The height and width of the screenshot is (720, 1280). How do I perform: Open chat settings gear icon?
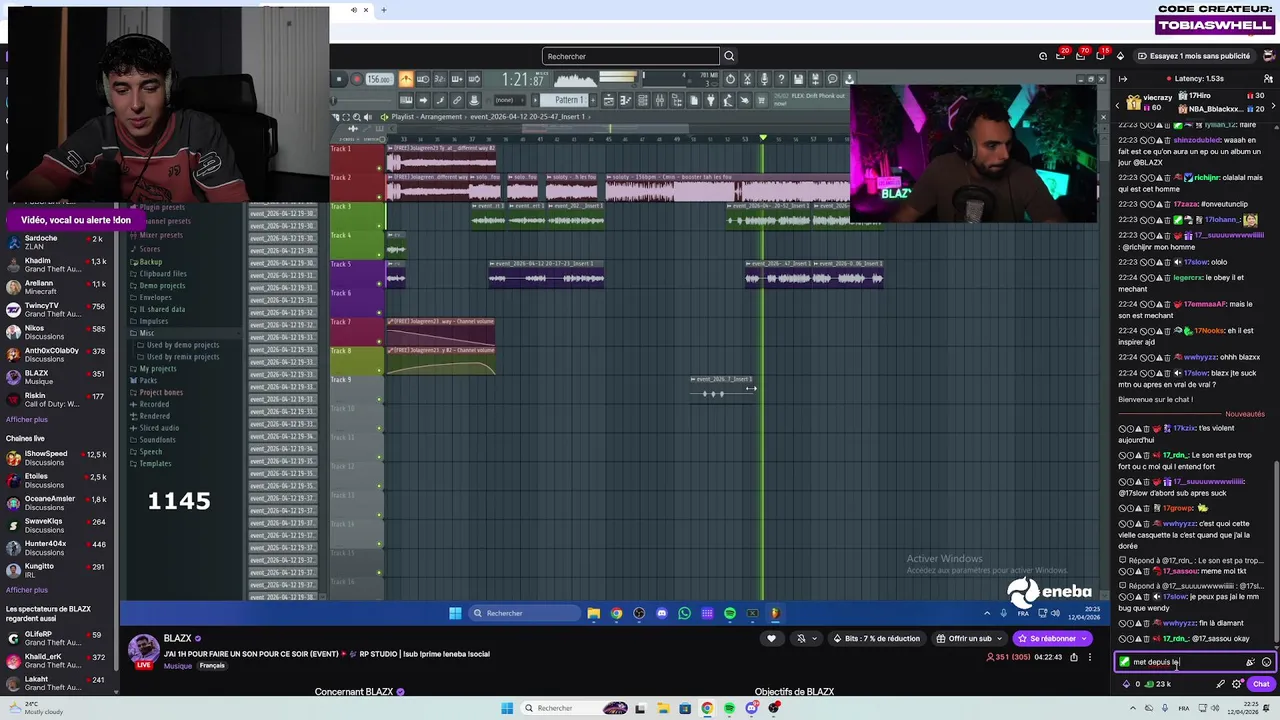pyautogui.click(x=1236, y=684)
